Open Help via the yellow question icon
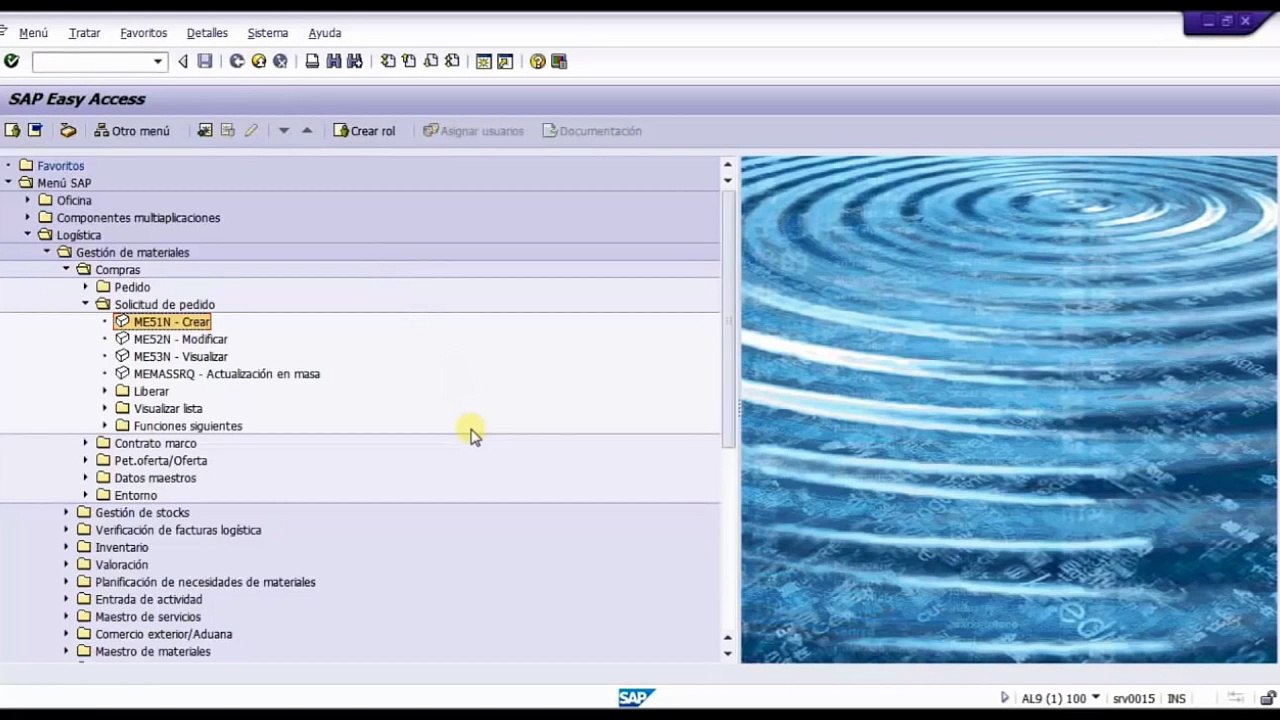 (538, 61)
